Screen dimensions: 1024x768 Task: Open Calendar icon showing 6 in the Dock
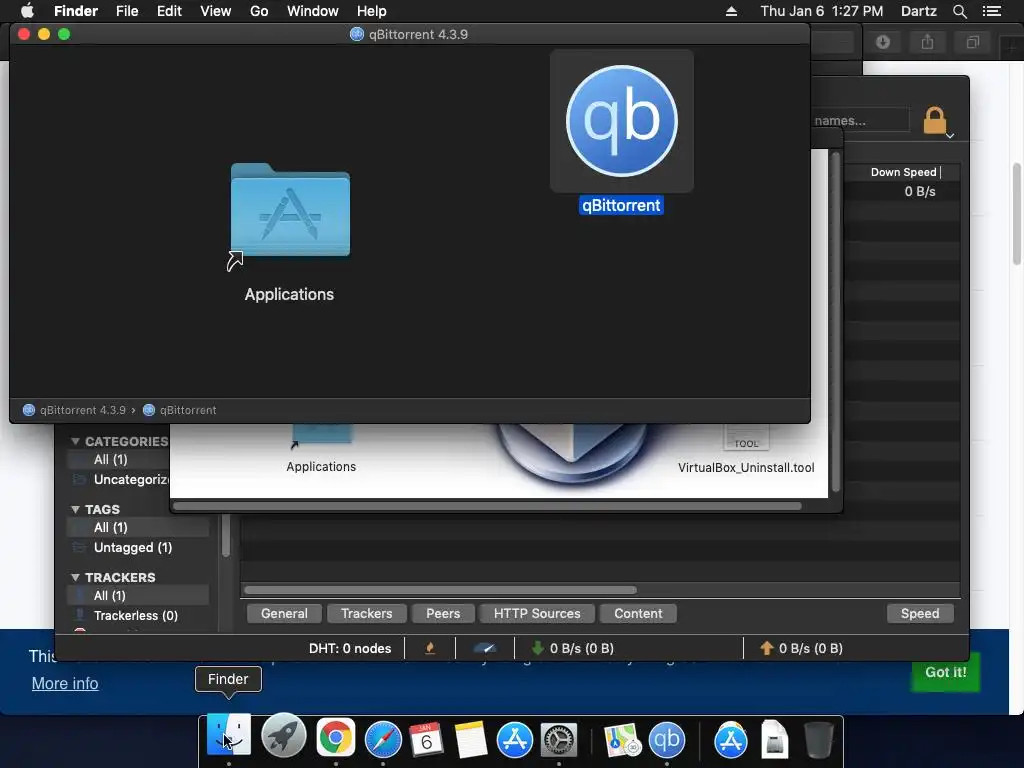click(x=426, y=739)
